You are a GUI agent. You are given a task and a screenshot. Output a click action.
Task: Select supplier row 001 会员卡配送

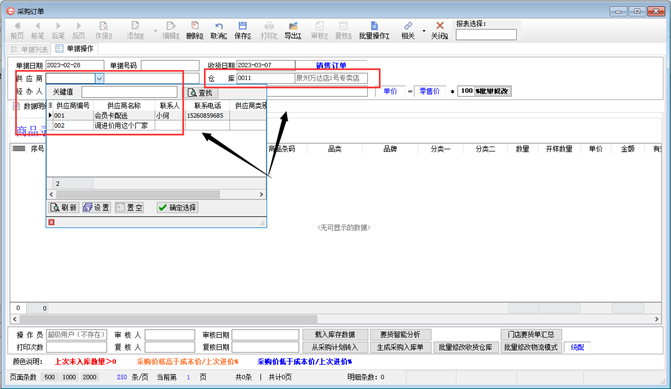point(156,116)
